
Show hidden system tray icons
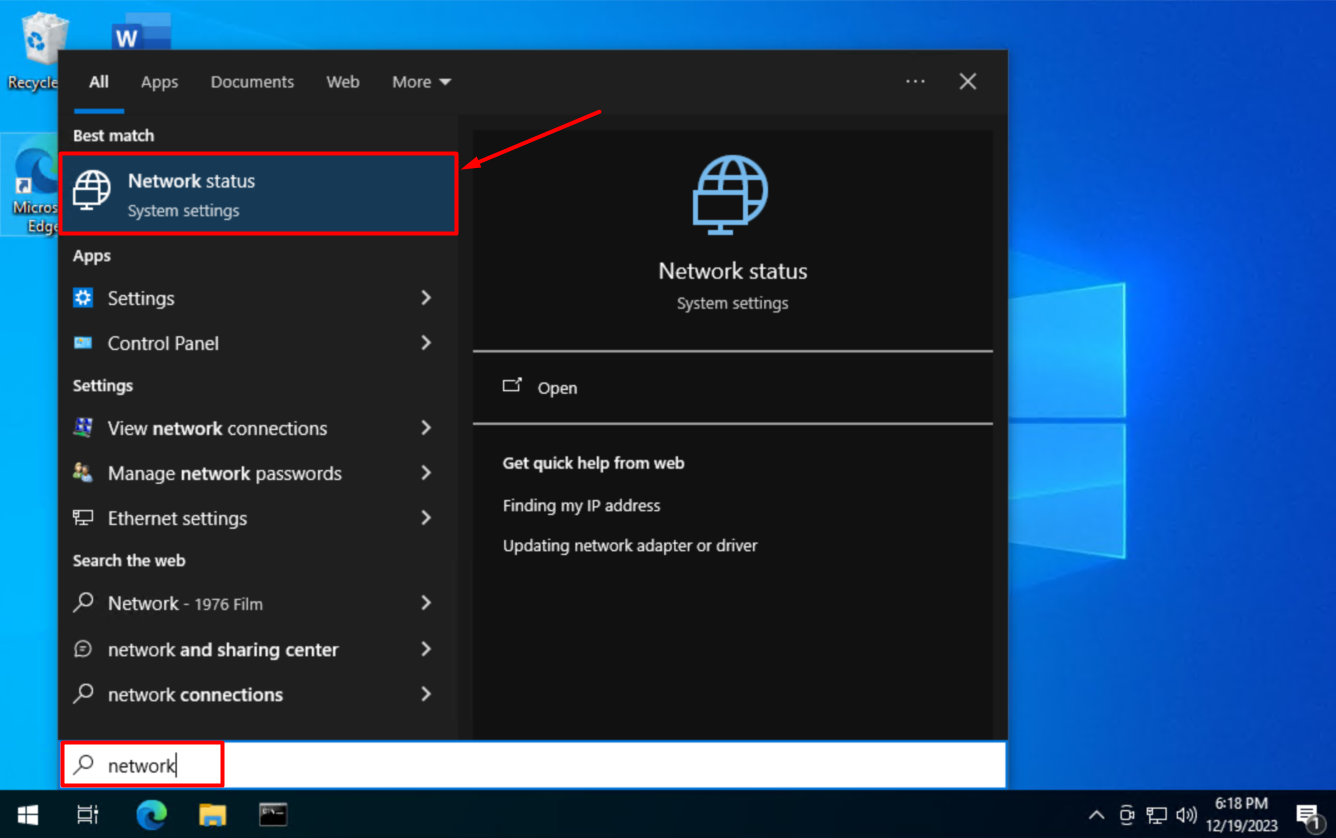tap(1096, 815)
